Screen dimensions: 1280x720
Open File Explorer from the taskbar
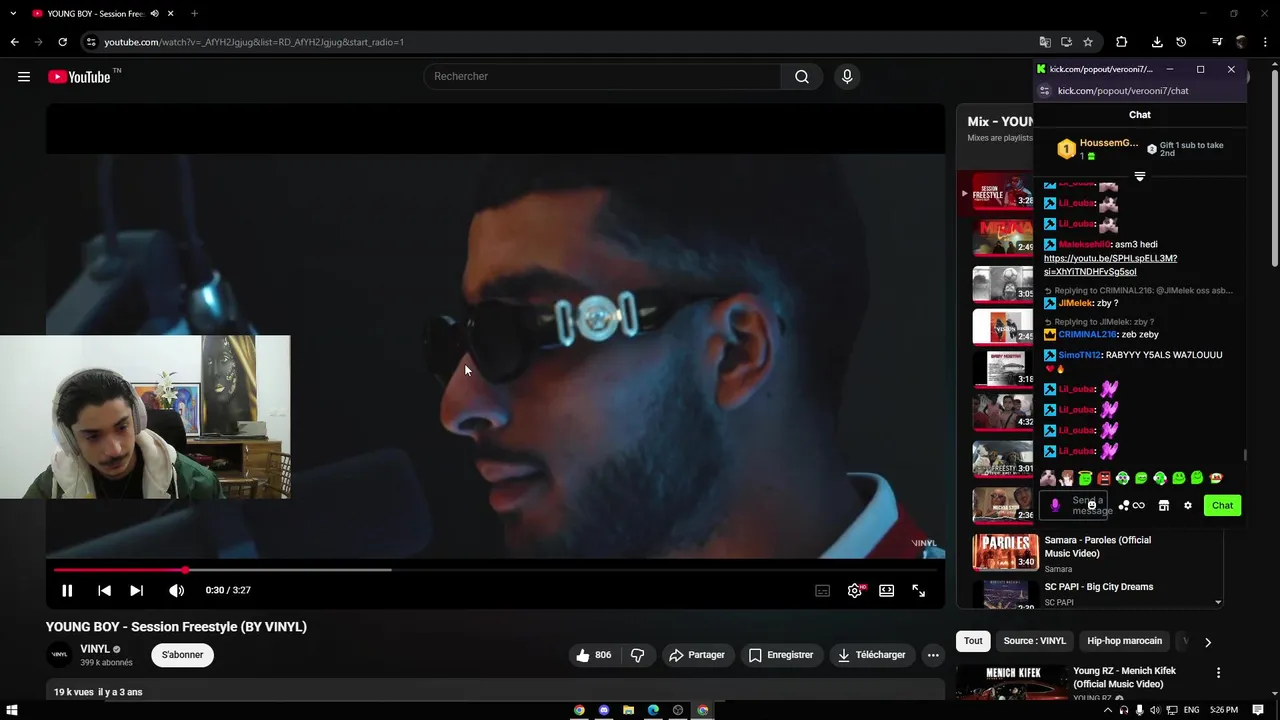[x=628, y=710]
